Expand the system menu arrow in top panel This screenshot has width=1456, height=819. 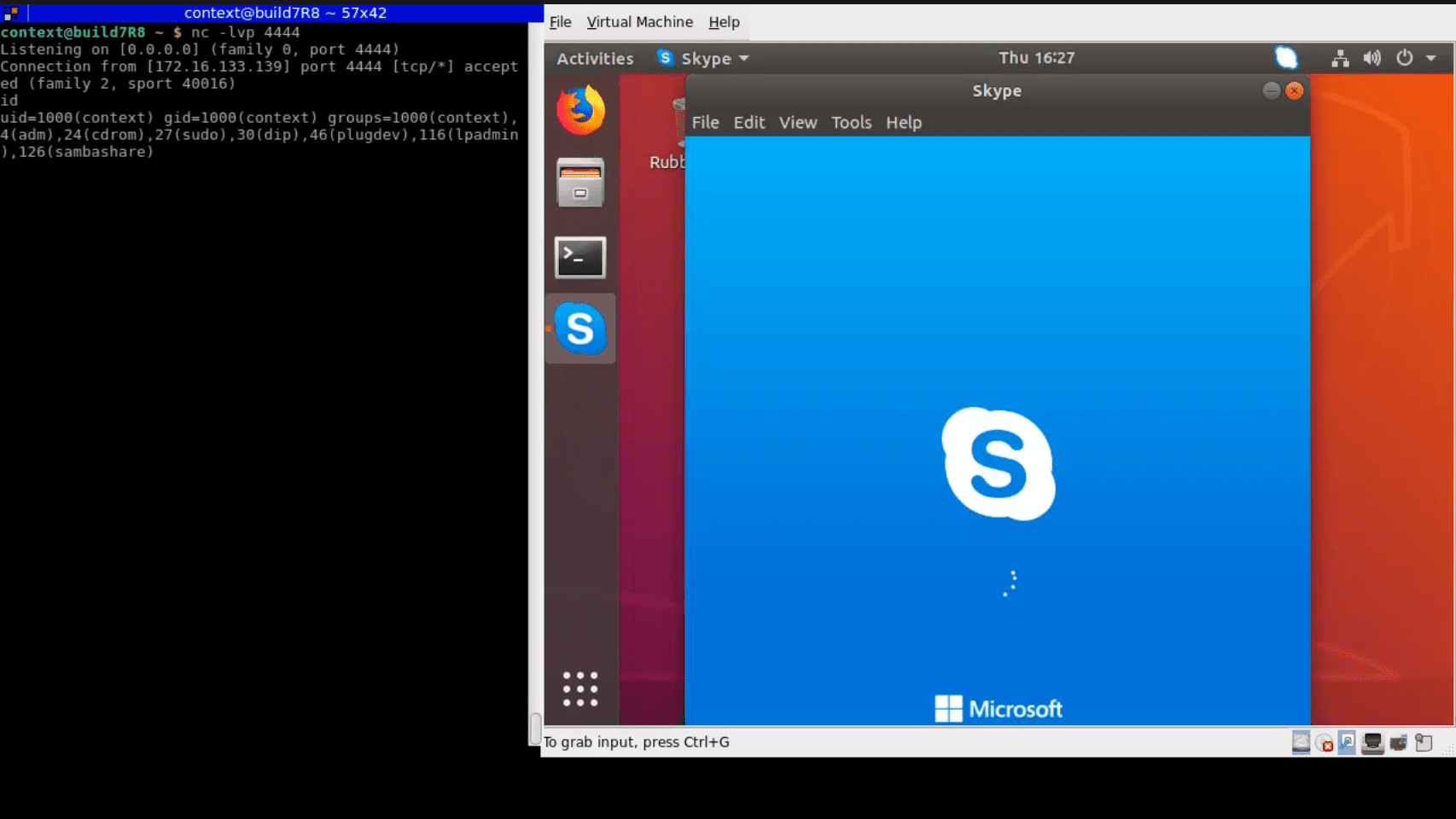[1431, 58]
